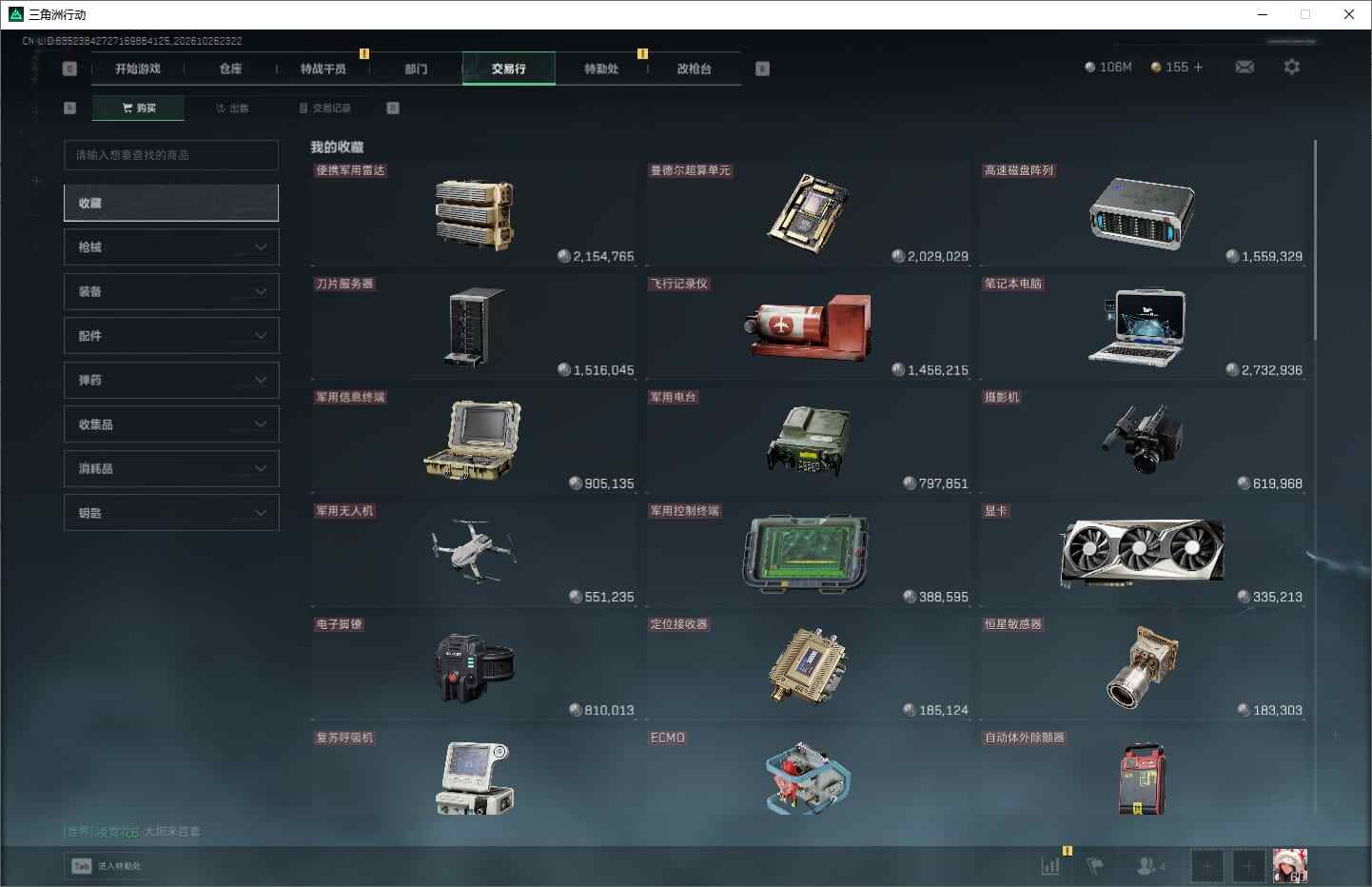Click the first empty squad slot plus
This screenshot has height=887, width=1372.
point(1207,866)
